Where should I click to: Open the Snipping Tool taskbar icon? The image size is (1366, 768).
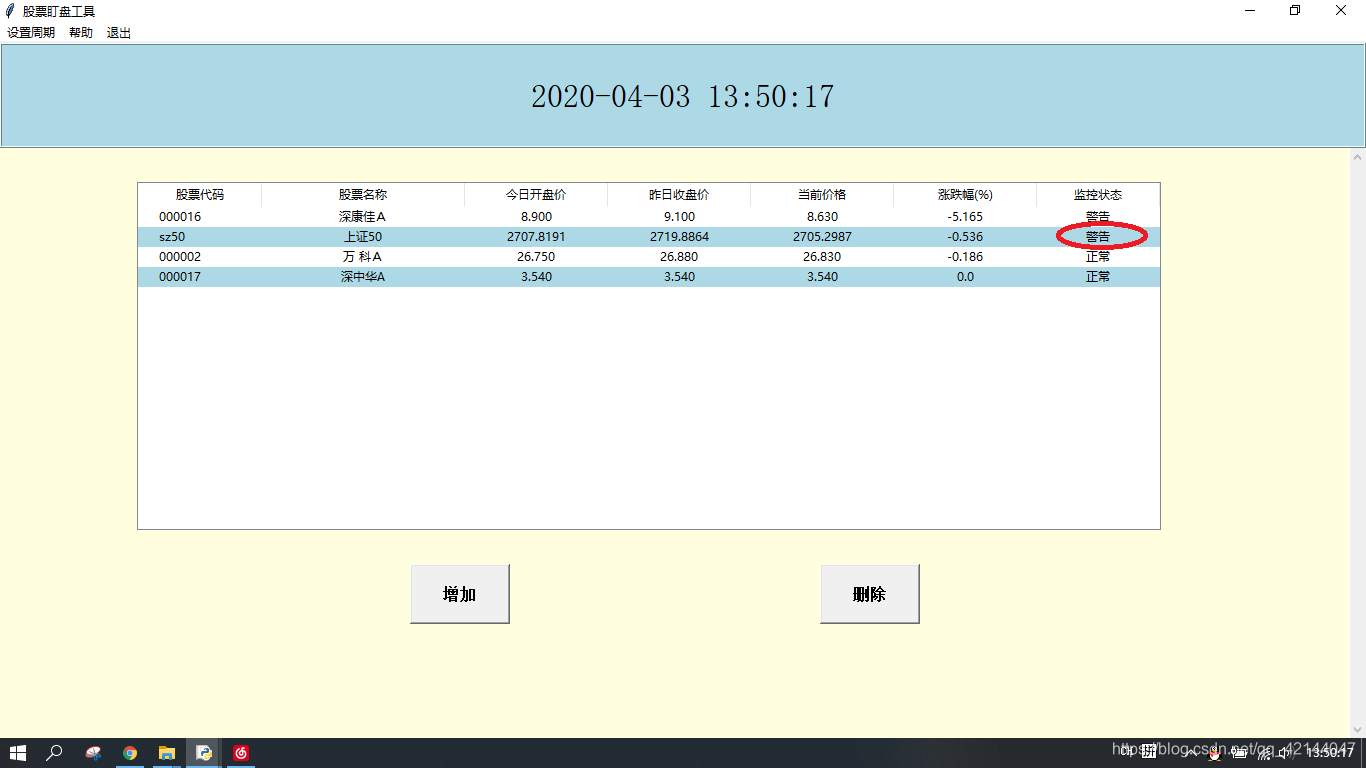click(x=93, y=753)
